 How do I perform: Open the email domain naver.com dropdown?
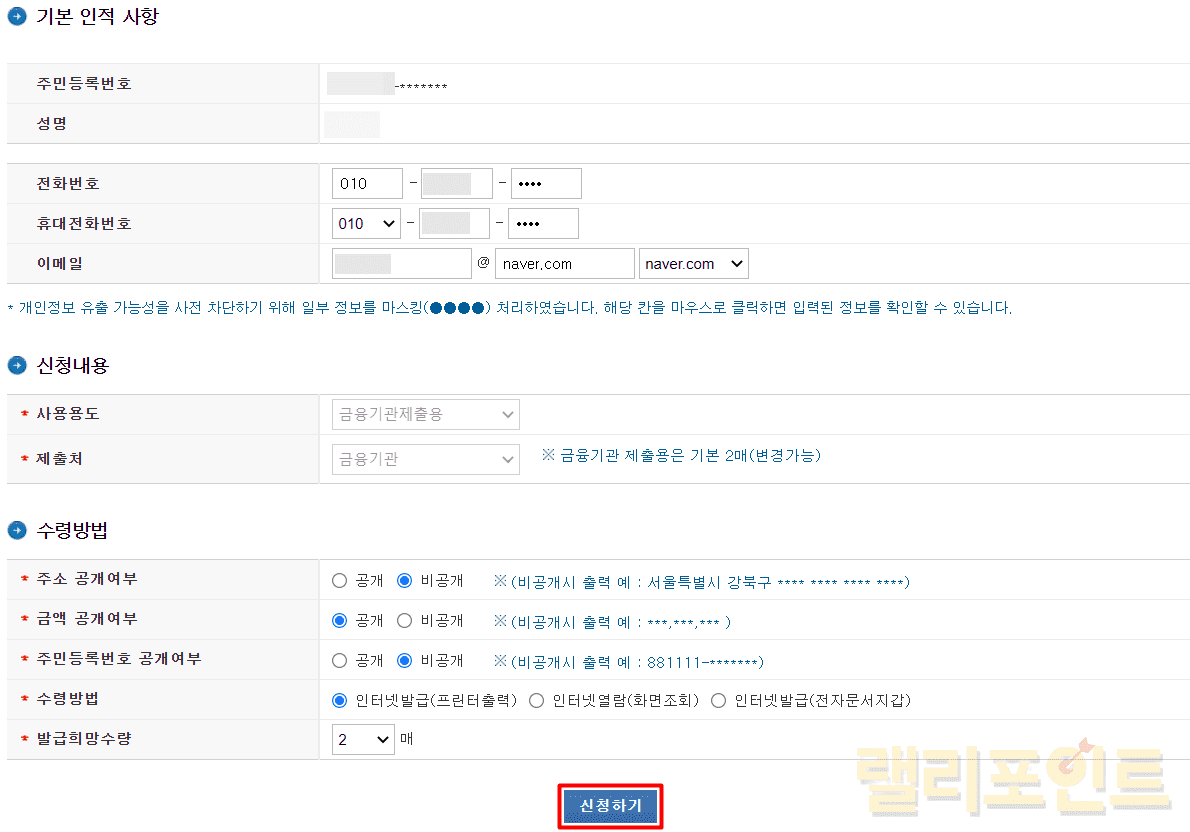(x=694, y=264)
